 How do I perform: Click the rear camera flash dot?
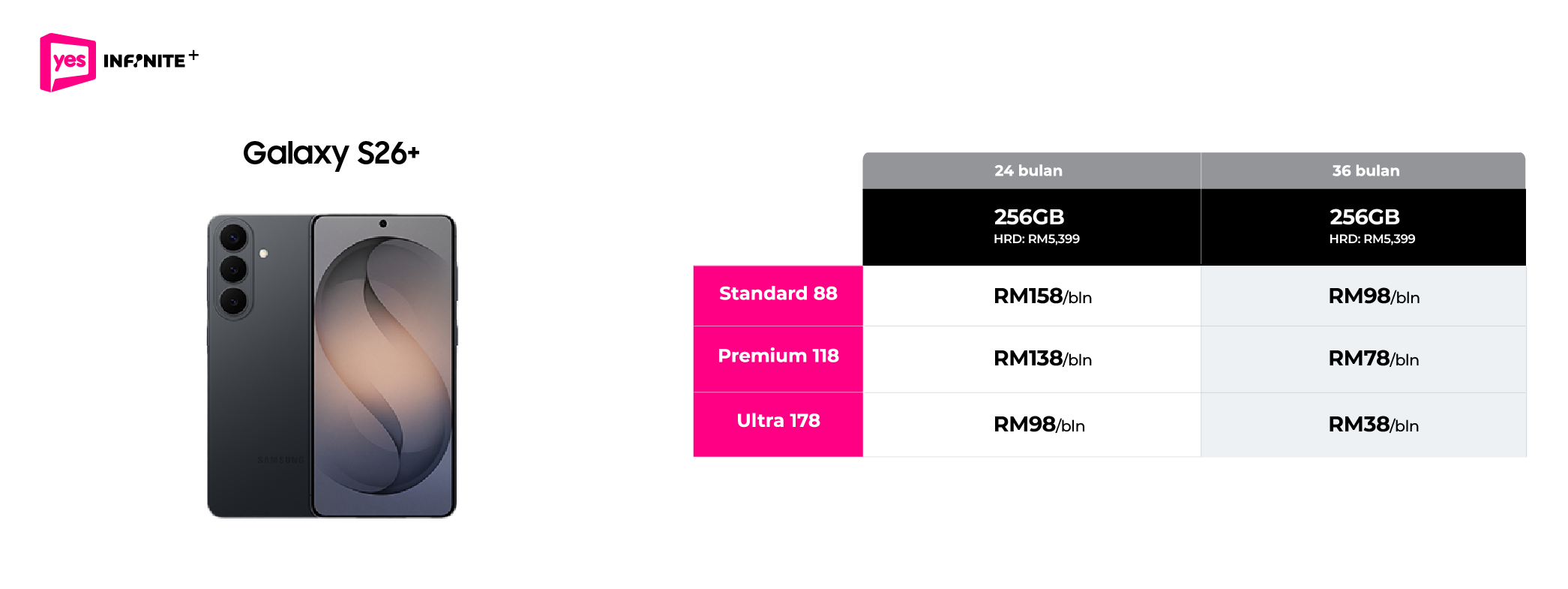click(263, 254)
